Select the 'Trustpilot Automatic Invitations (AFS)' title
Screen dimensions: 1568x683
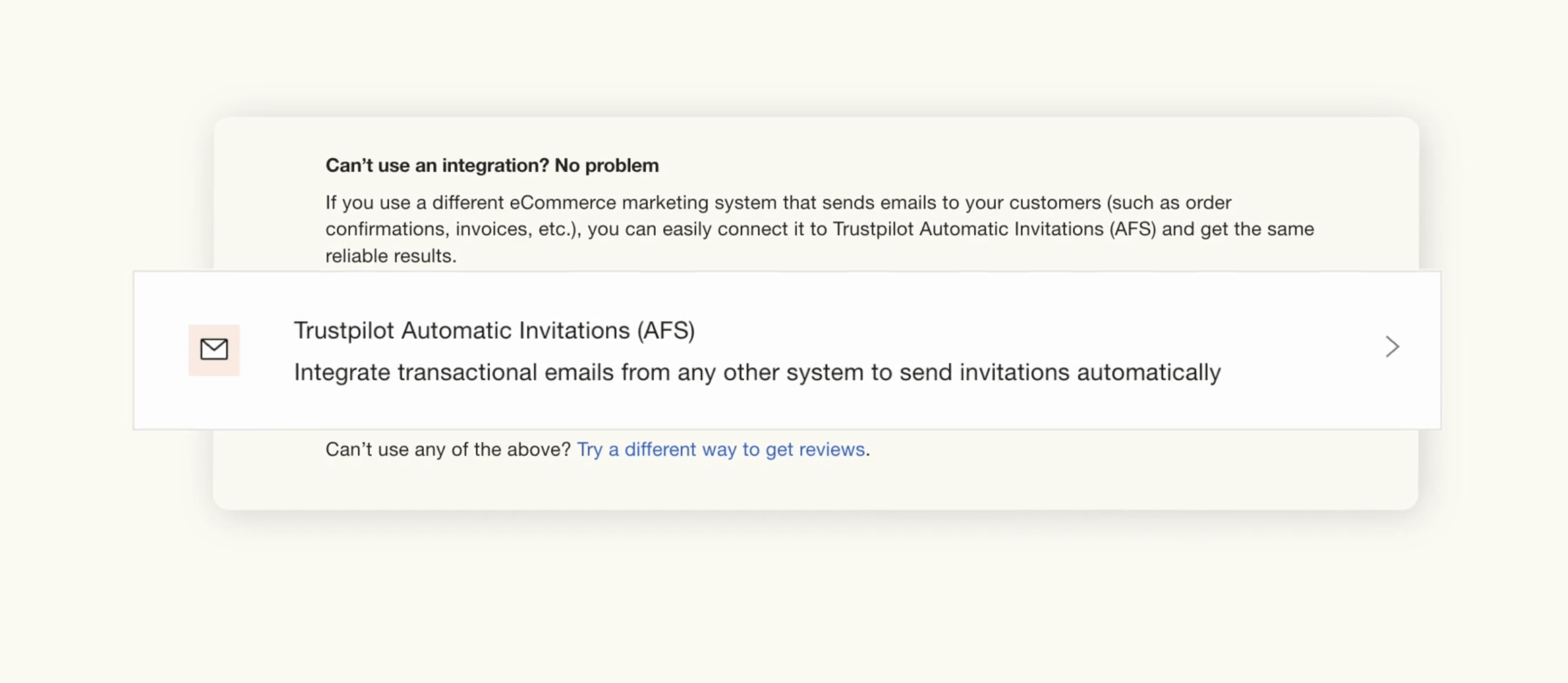pyautogui.click(x=494, y=331)
